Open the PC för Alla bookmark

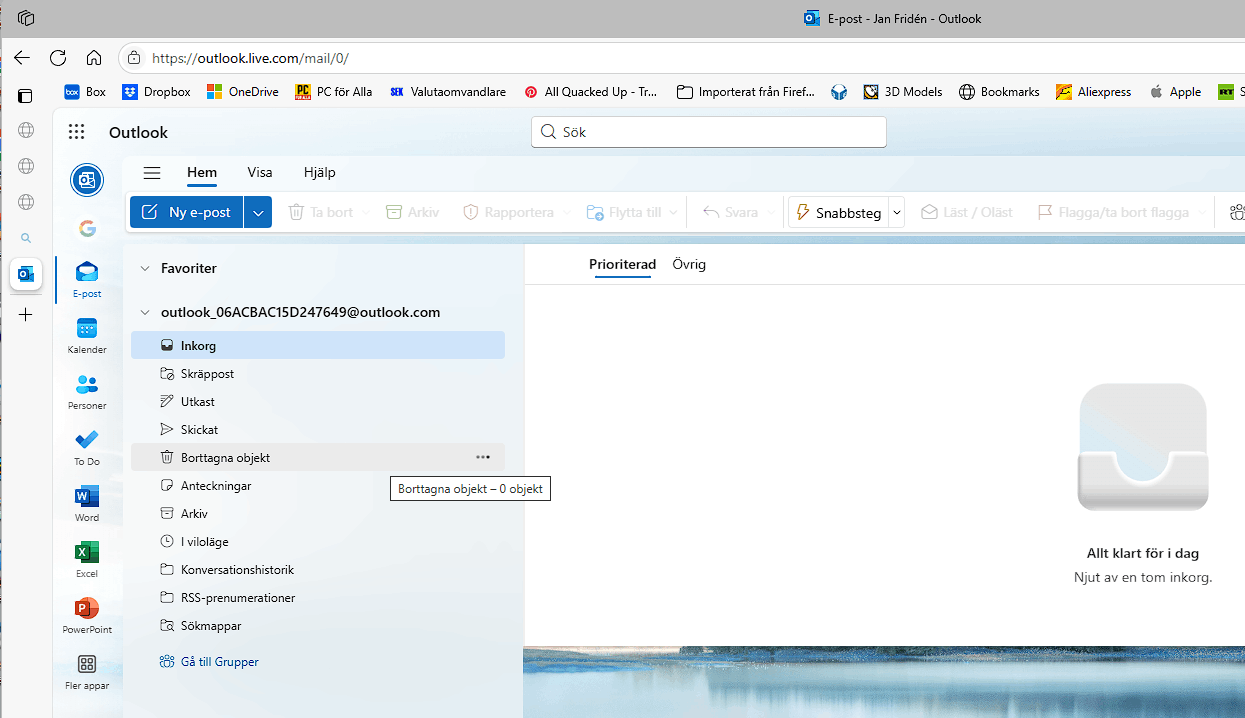pyautogui.click(x=334, y=92)
